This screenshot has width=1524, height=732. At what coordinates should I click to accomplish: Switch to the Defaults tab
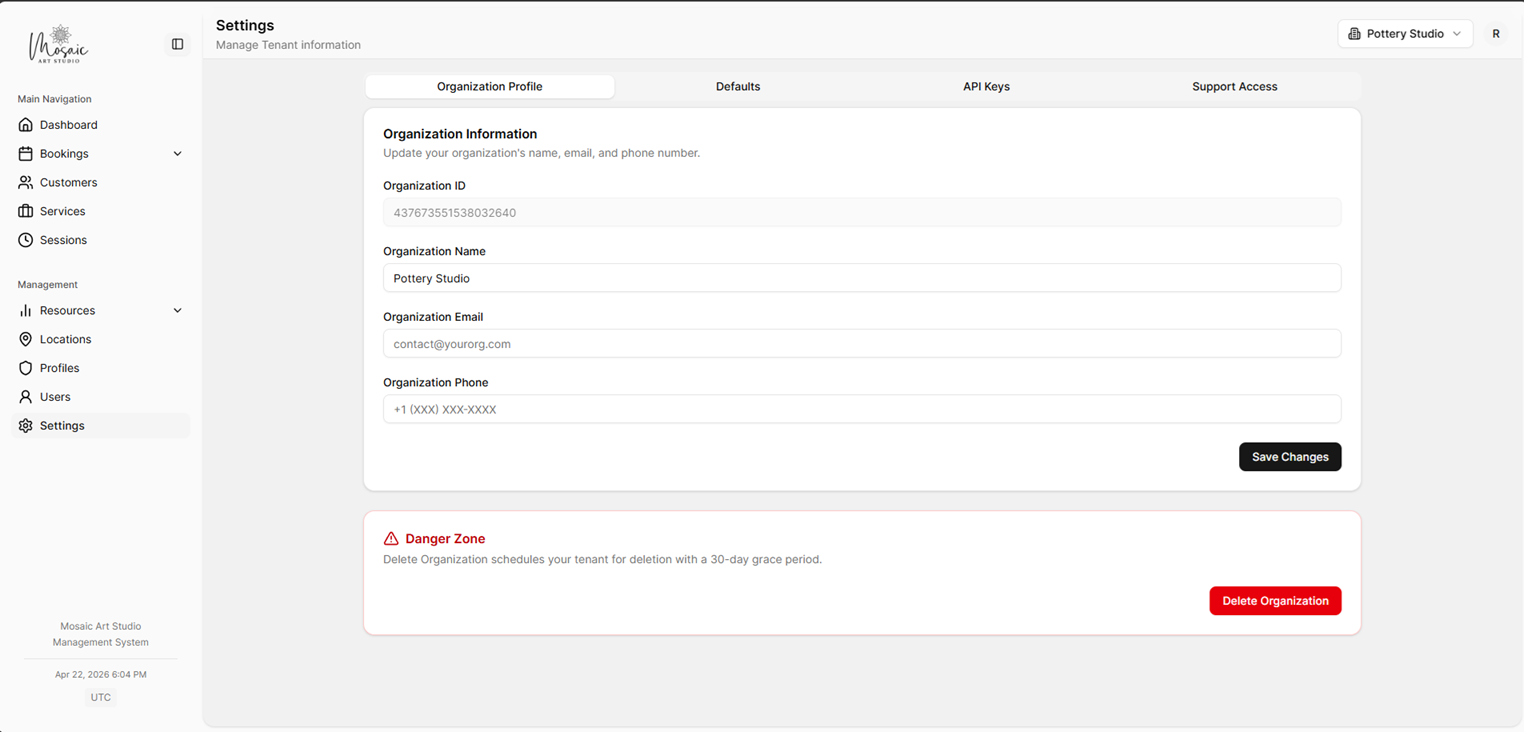click(738, 86)
